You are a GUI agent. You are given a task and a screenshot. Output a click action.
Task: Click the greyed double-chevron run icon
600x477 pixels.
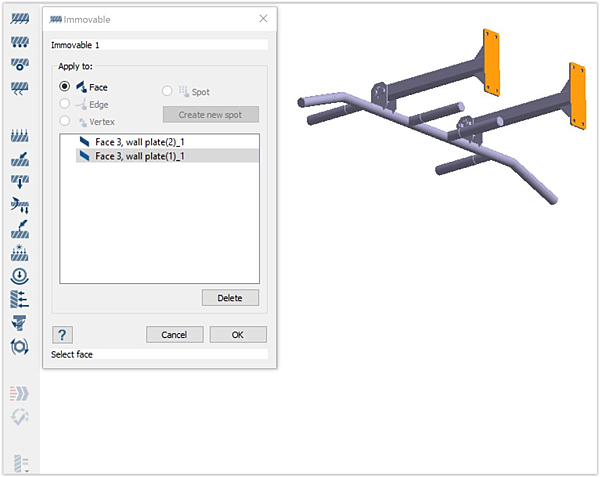(x=20, y=393)
